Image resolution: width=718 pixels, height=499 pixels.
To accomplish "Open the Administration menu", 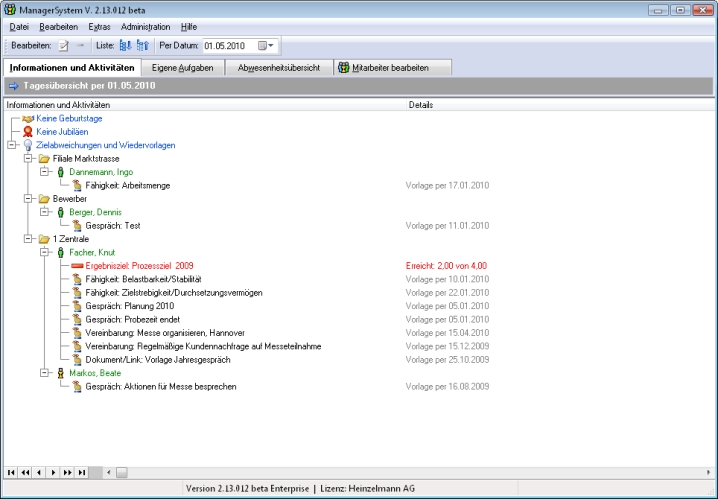I will point(145,26).
